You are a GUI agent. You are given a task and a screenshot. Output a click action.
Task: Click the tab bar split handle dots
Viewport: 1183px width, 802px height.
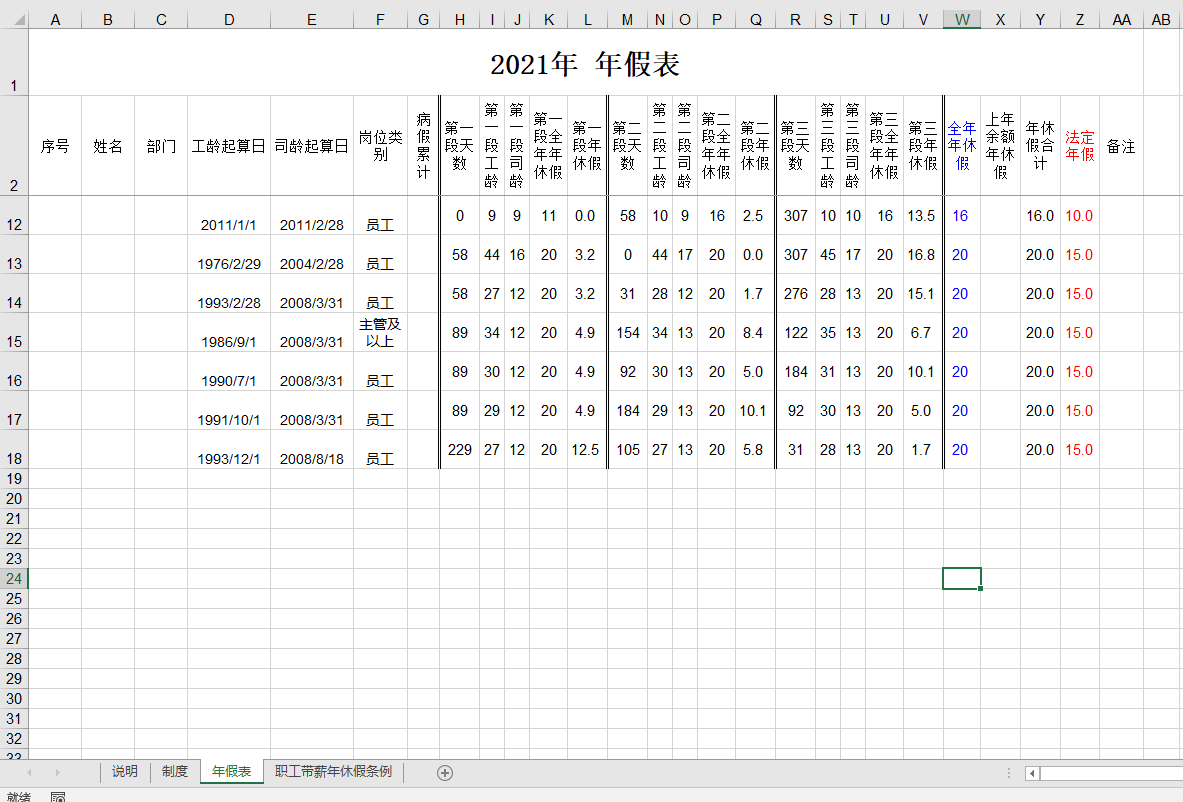1009,773
